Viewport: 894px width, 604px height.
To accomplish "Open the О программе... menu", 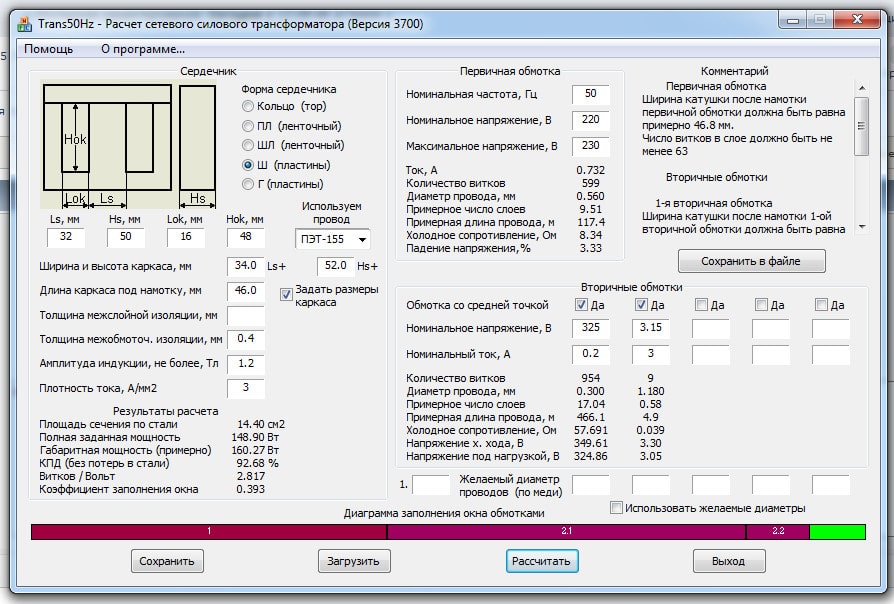I will pyautogui.click(x=143, y=49).
